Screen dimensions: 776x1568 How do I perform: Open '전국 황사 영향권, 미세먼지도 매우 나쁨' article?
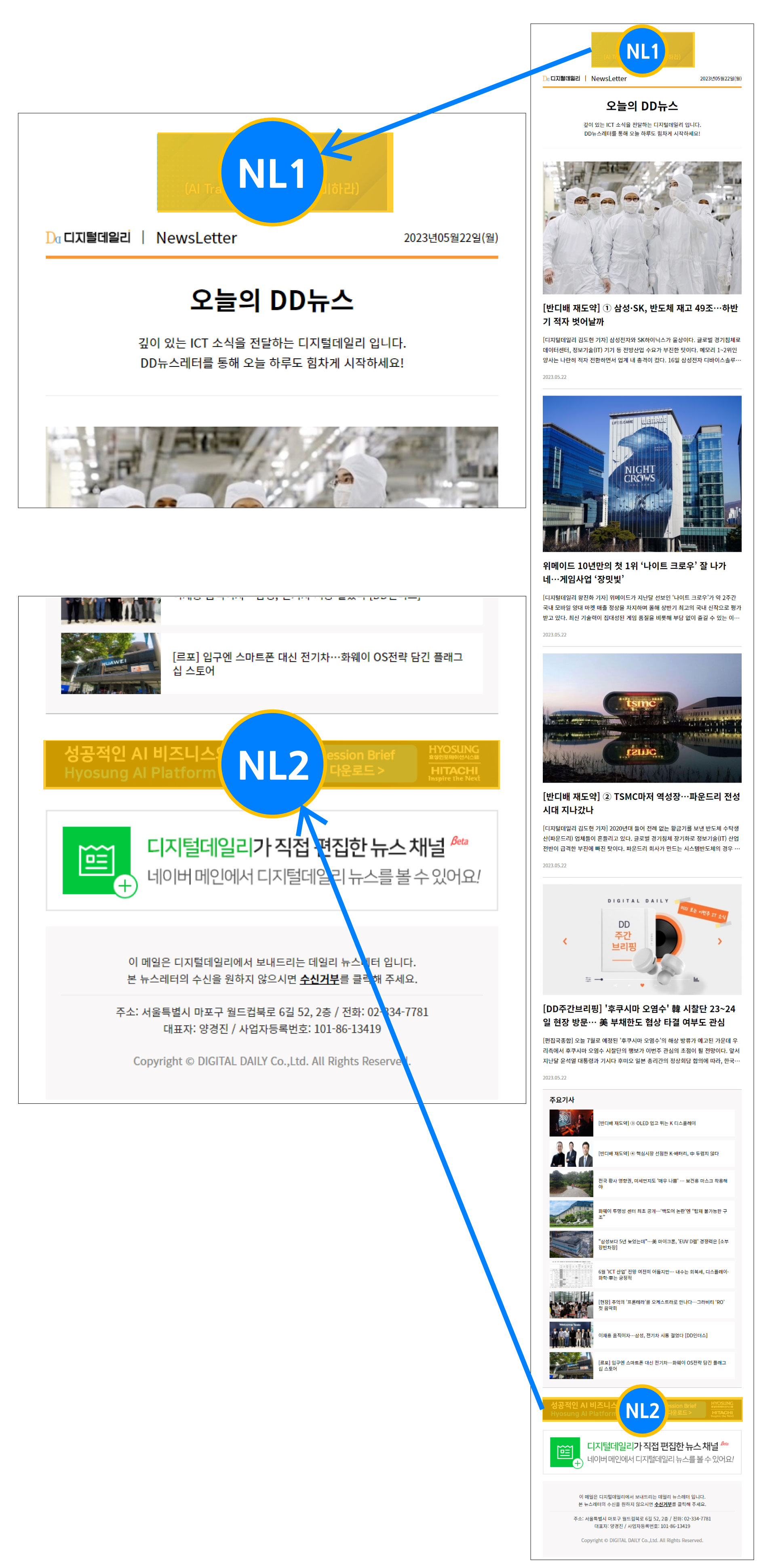pos(662,1183)
